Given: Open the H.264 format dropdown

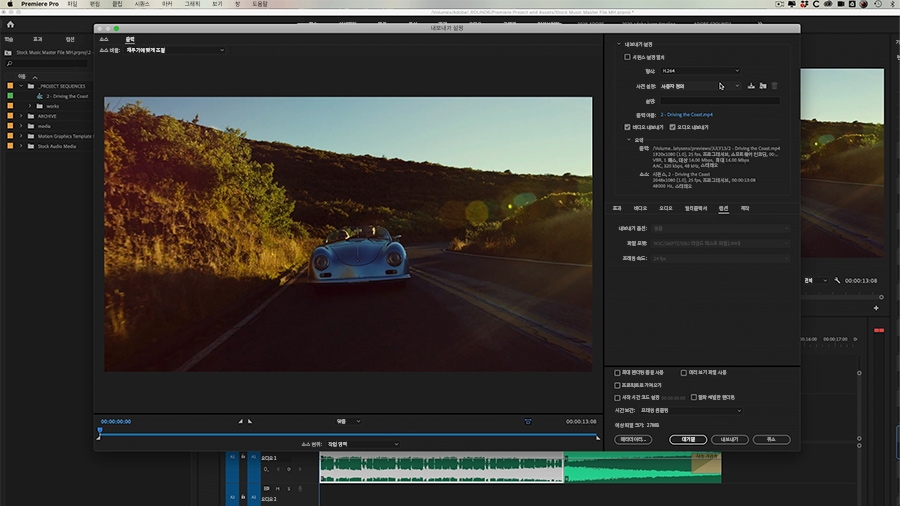Looking at the screenshot, I should (x=700, y=71).
